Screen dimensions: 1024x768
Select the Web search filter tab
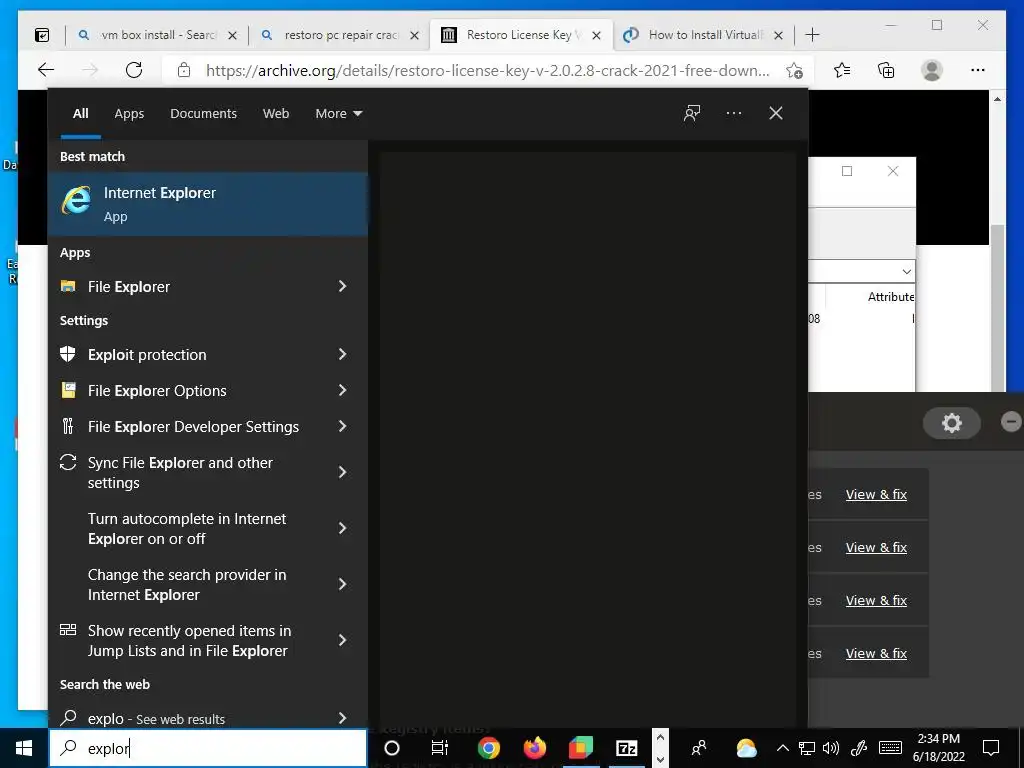[276, 114]
